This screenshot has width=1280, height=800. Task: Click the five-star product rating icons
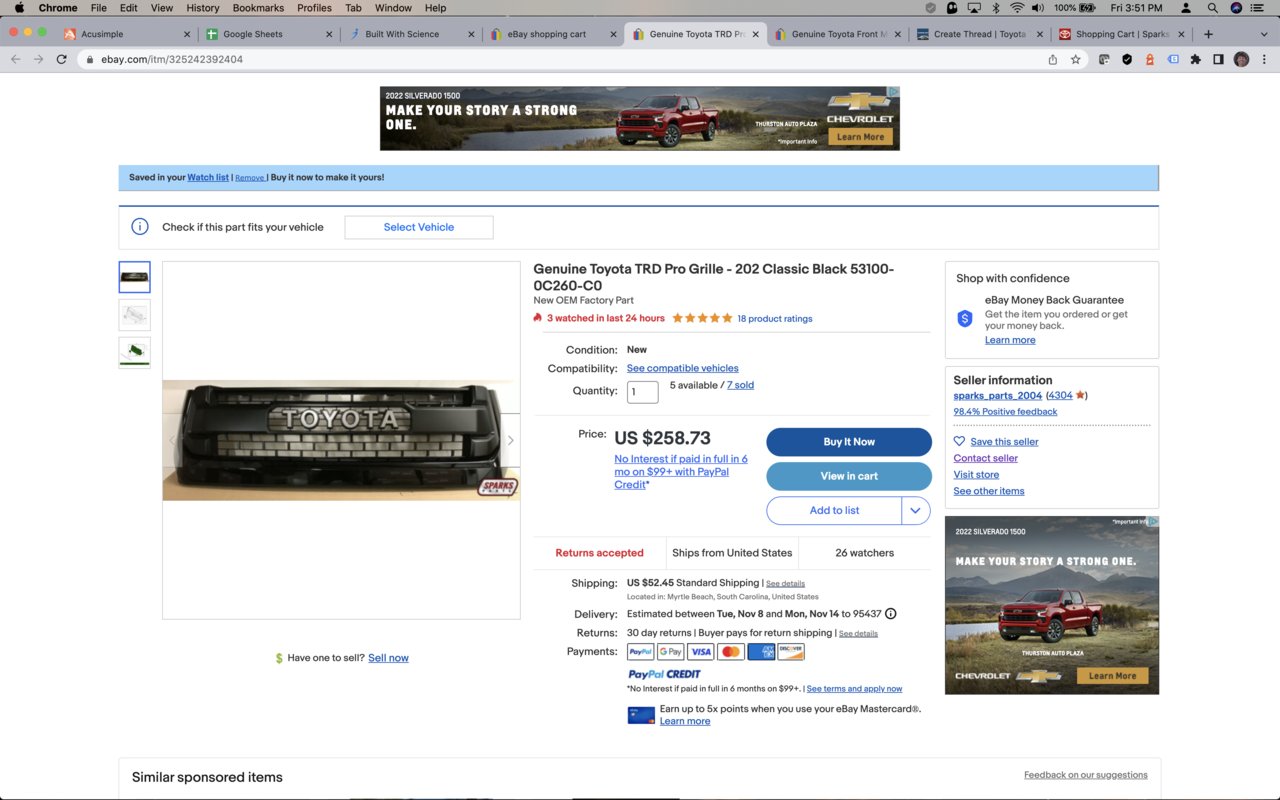click(702, 318)
